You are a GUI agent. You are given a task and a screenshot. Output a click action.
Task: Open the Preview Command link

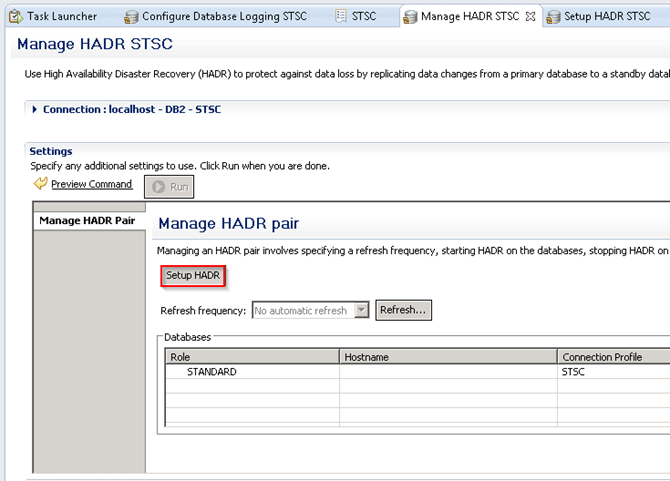click(x=91, y=185)
